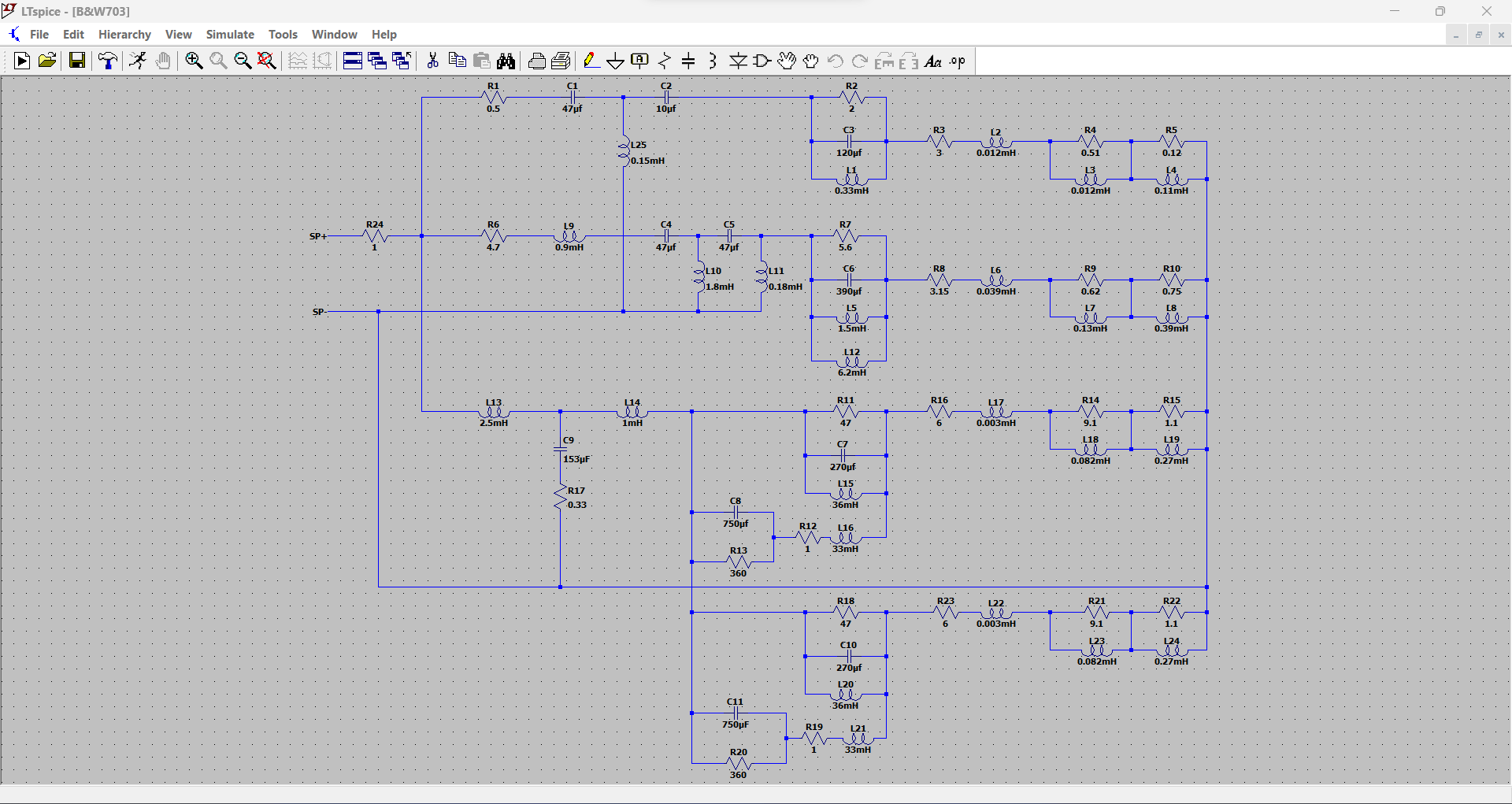Viewport: 1512px width, 804px height.
Task: Select the SP- net label
Action: pyautogui.click(x=318, y=312)
